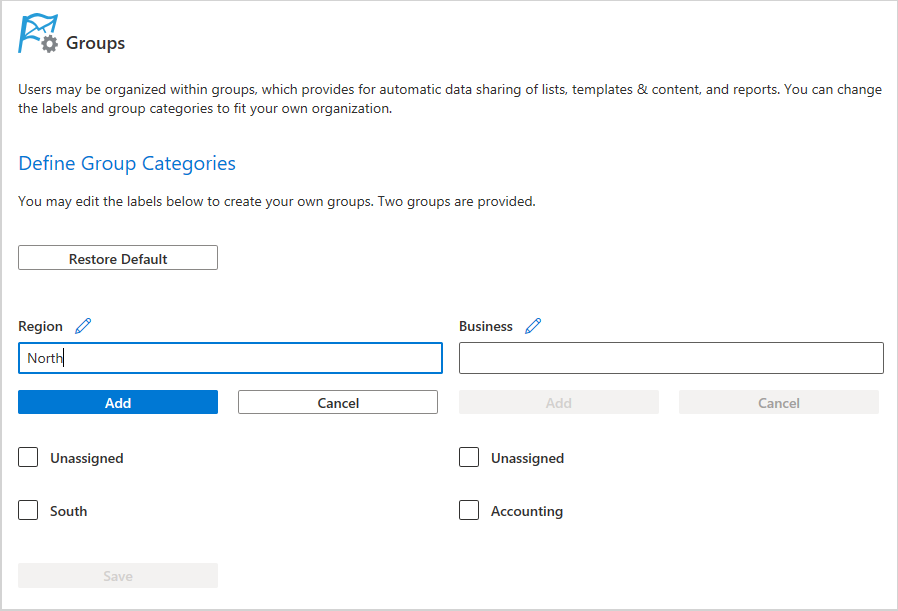Screen dimensions: 898x611
Task: Click the pencil icon beside Business
Action: click(533, 326)
